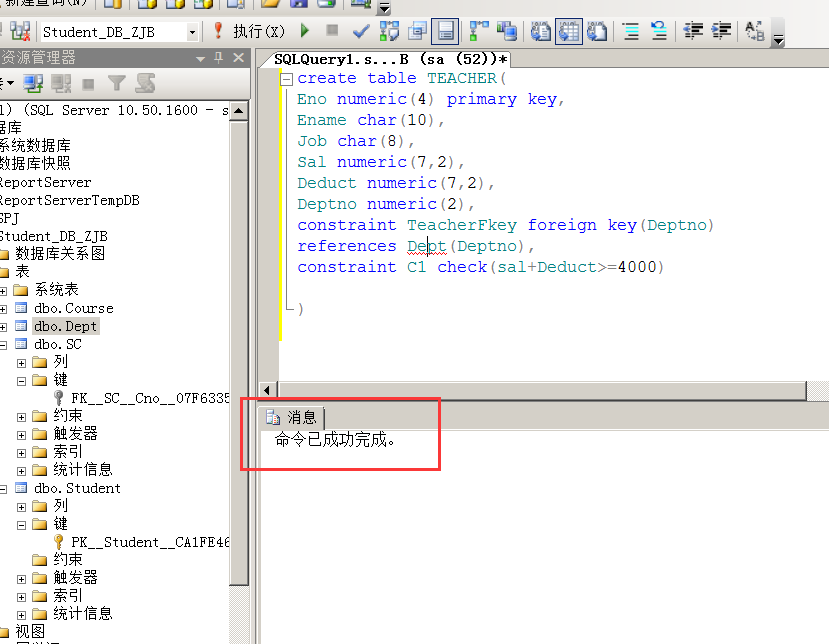The width and height of the screenshot is (829, 644).
Task: Click the increase indent icon
Action: [x=721, y=31]
